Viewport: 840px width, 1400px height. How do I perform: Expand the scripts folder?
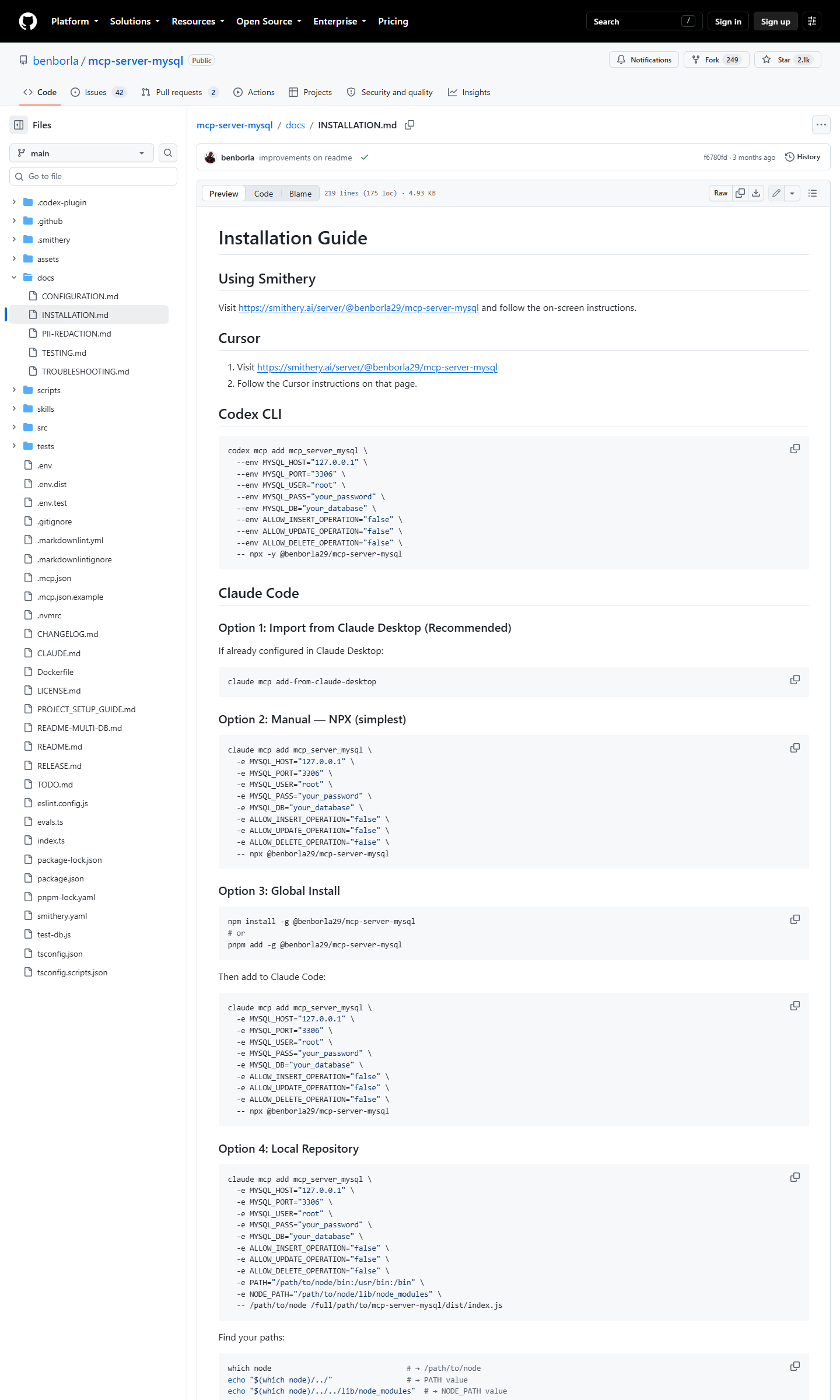[14, 390]
